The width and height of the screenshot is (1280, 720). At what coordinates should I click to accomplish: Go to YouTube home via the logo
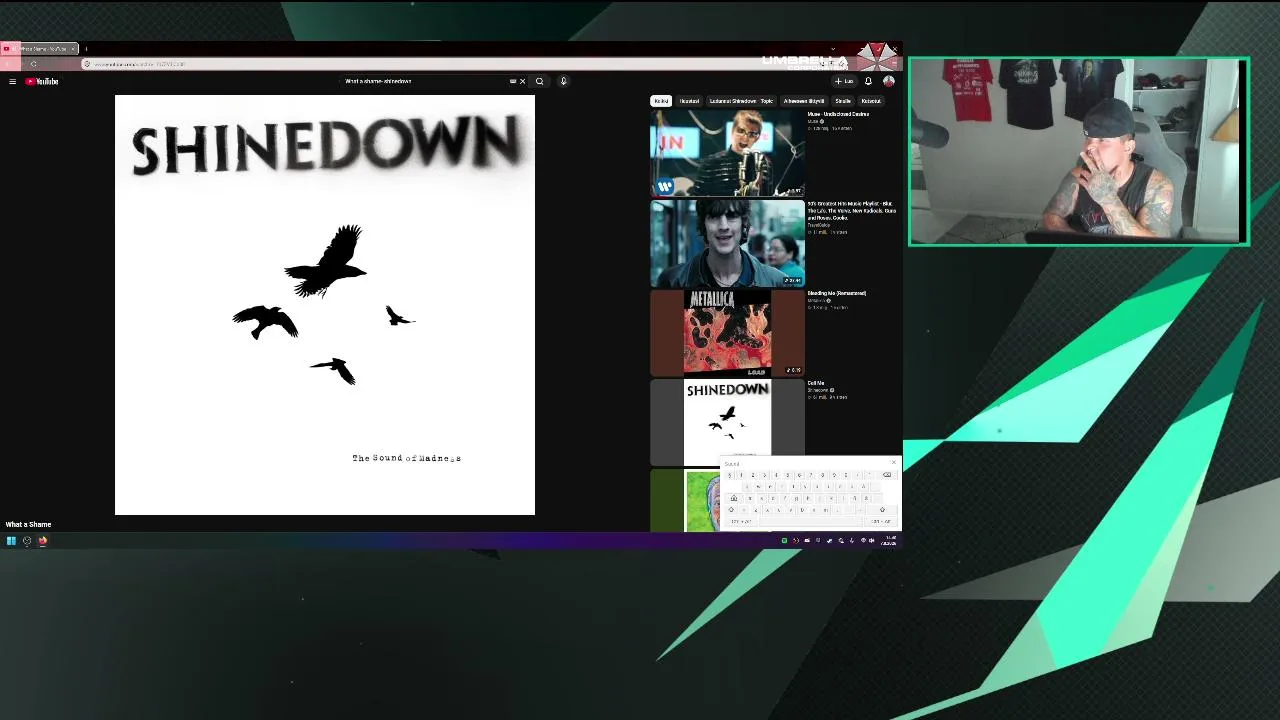[42, 81]
